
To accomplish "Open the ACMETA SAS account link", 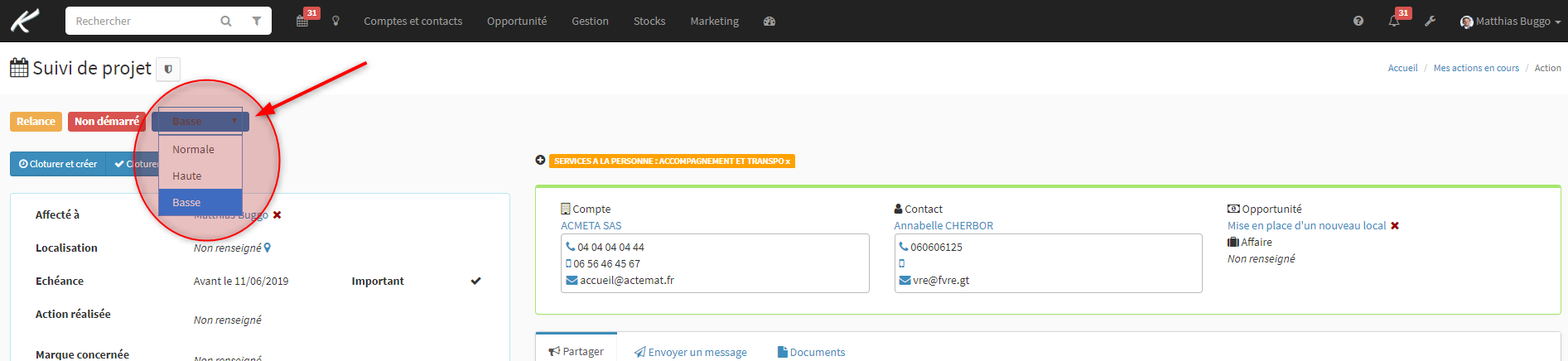I will pos(591,225).
